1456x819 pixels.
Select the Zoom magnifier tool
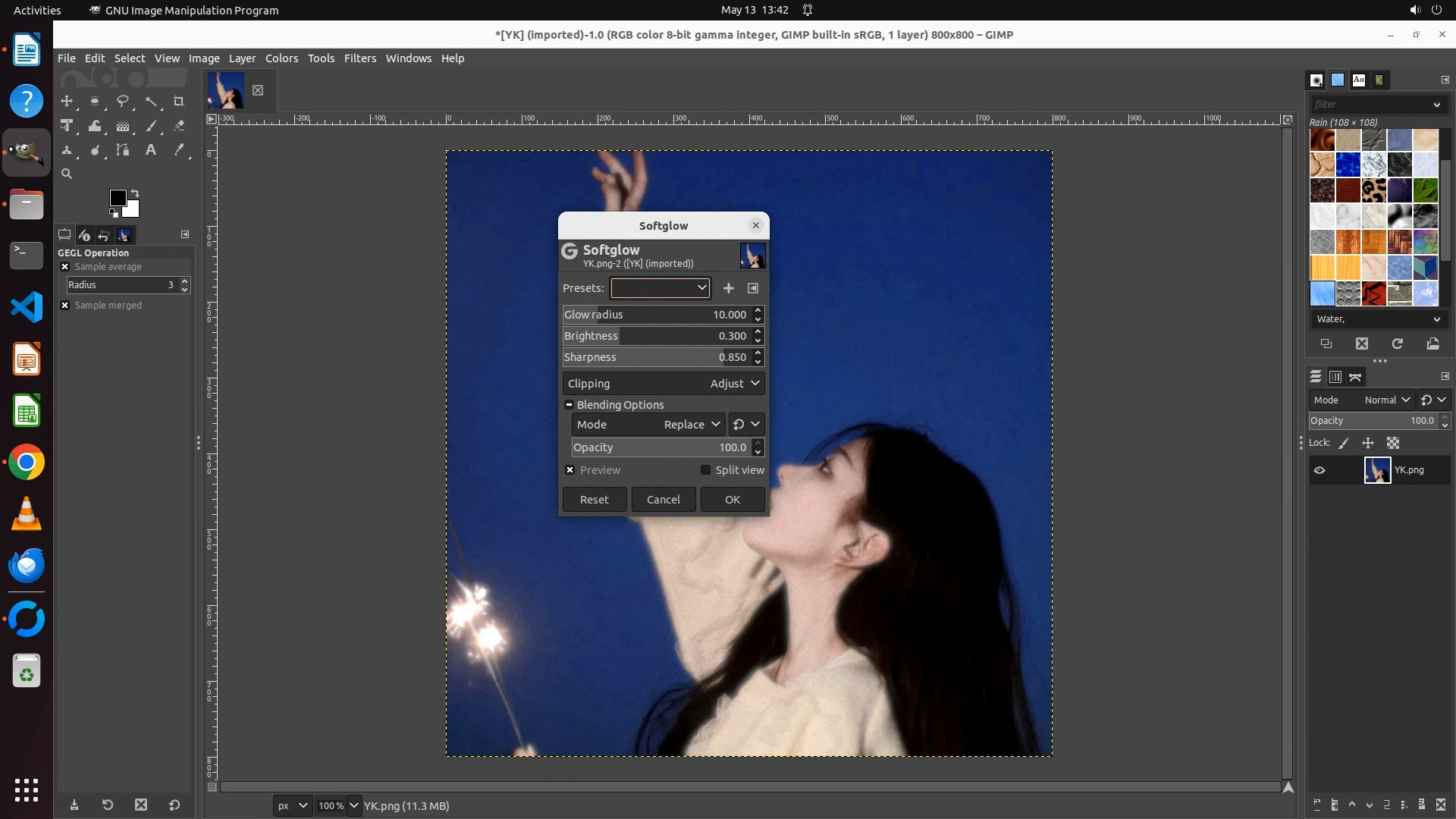click(x=67, y=174)
